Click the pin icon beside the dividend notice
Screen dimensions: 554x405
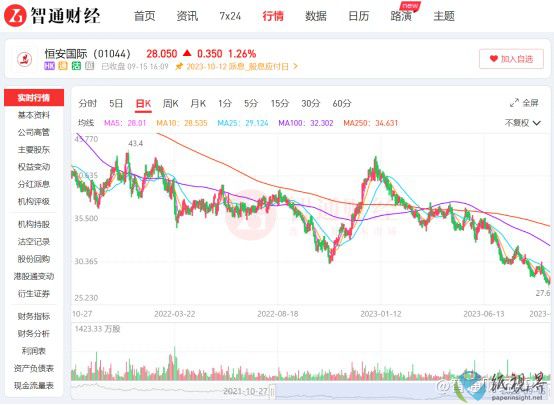pos(179,66)
